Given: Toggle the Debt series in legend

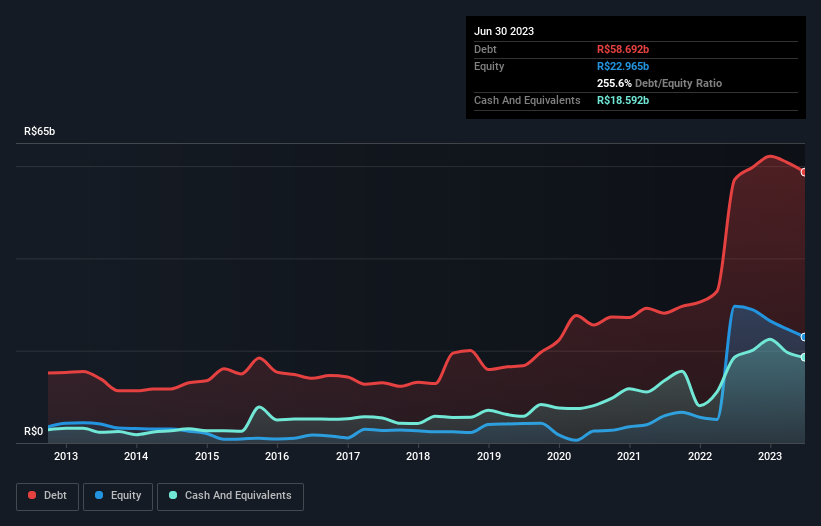Looking at the screenshot, I should pos(45,495).
